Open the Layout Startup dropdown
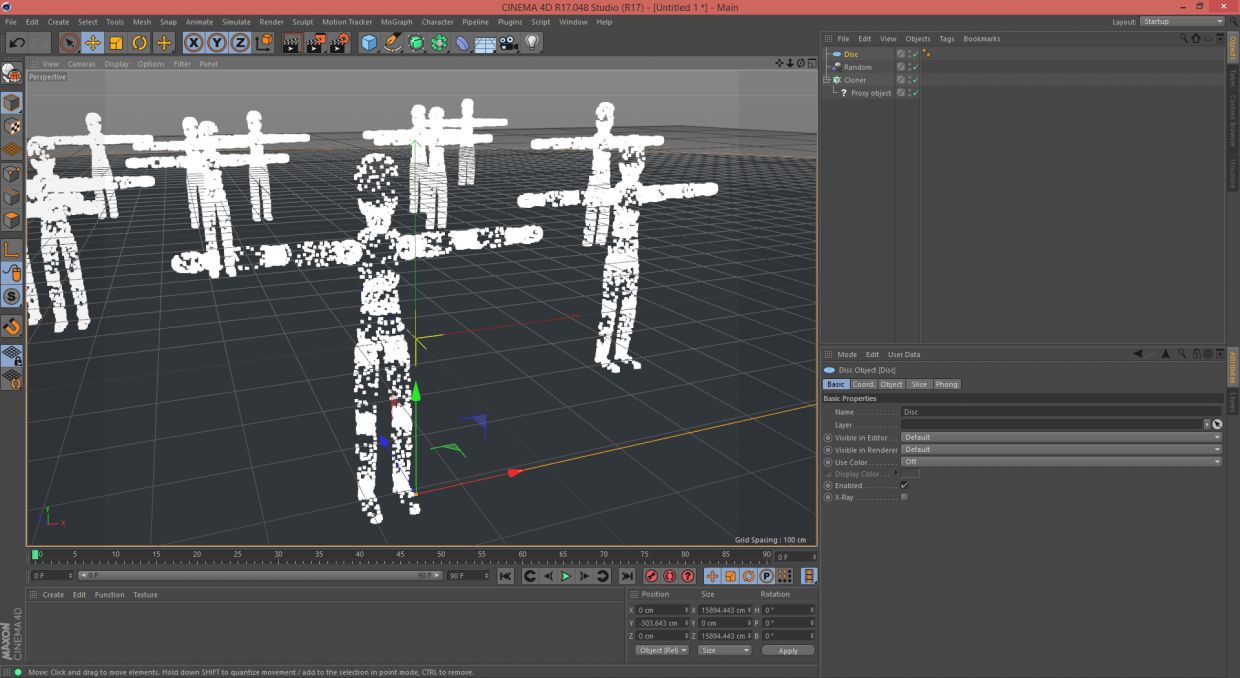This screenshot has width=1240, height=678. point(1182,22)
